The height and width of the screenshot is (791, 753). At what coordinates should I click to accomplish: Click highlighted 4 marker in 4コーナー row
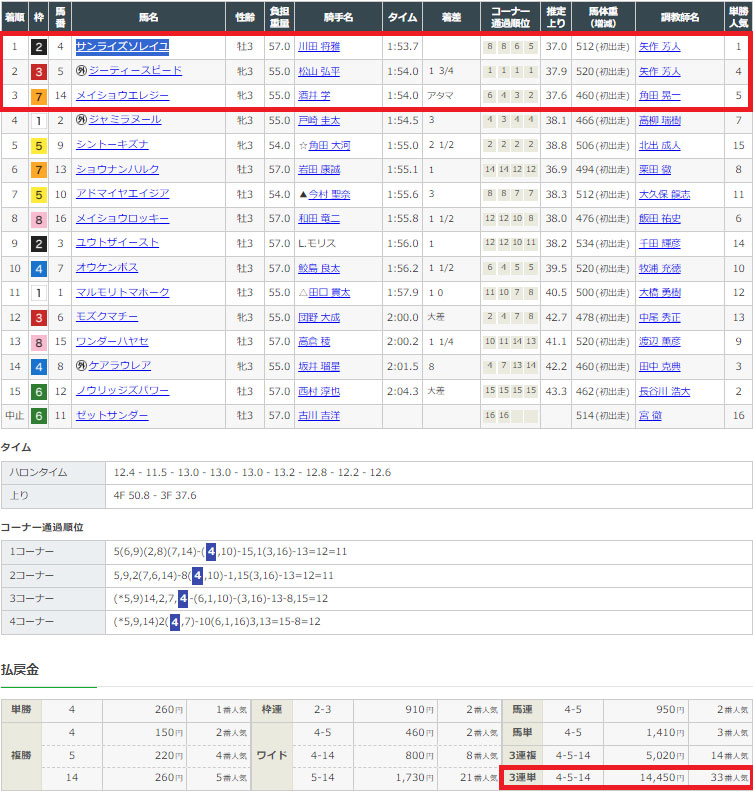pyautogui.click(x=175, y=623)
